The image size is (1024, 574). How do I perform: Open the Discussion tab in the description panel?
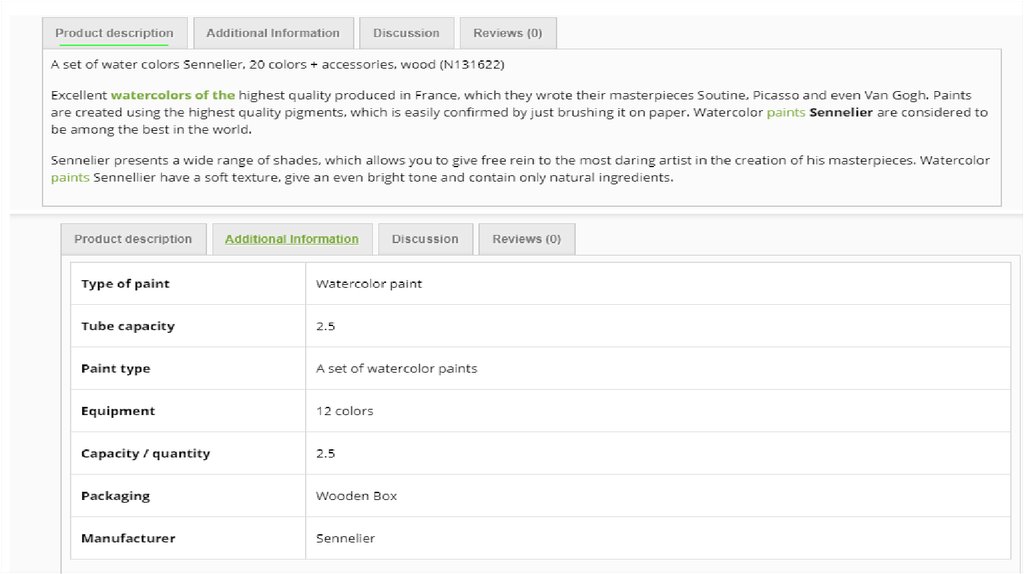tap(406, 33)
